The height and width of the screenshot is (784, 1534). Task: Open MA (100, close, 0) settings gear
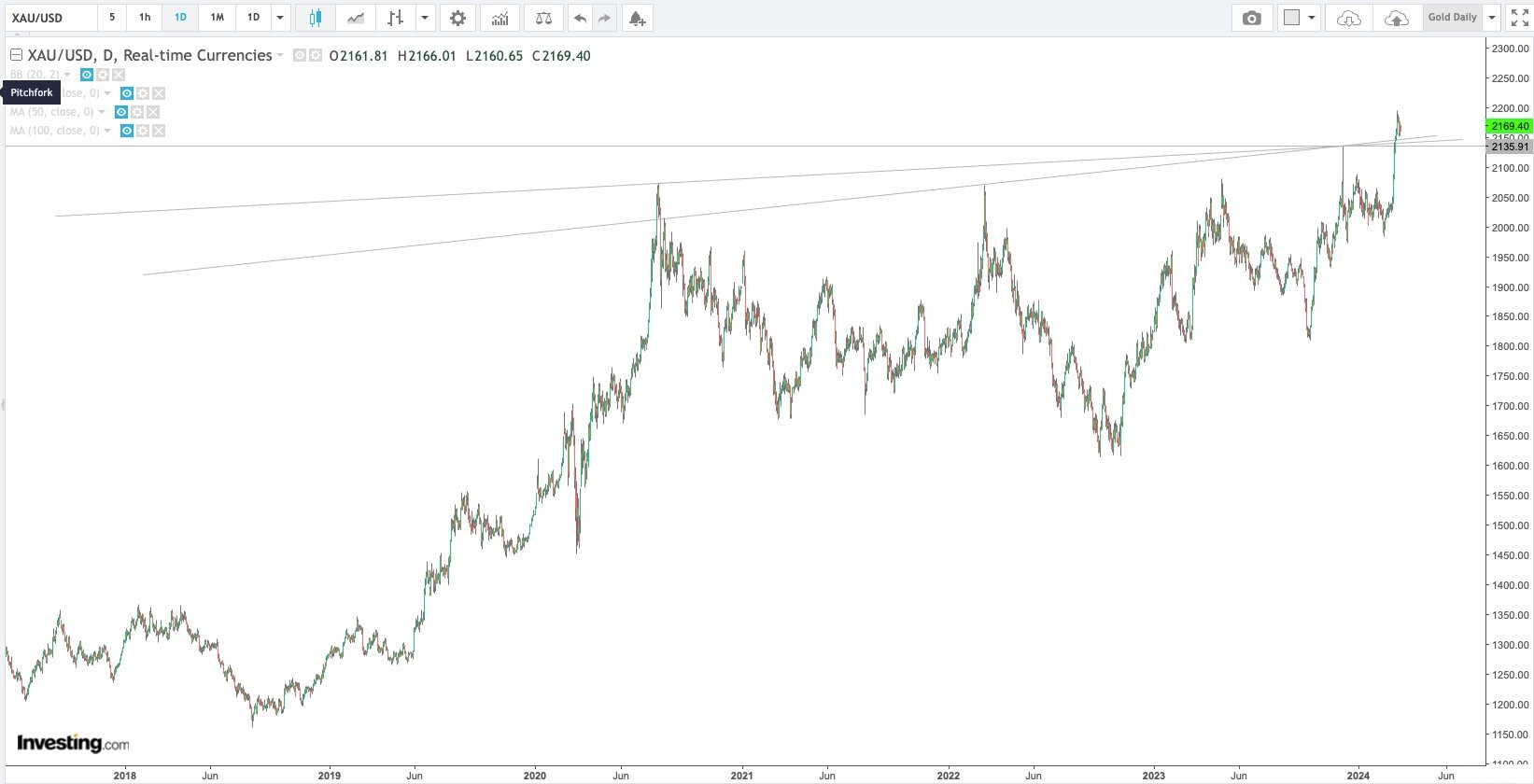coord(143,131)
